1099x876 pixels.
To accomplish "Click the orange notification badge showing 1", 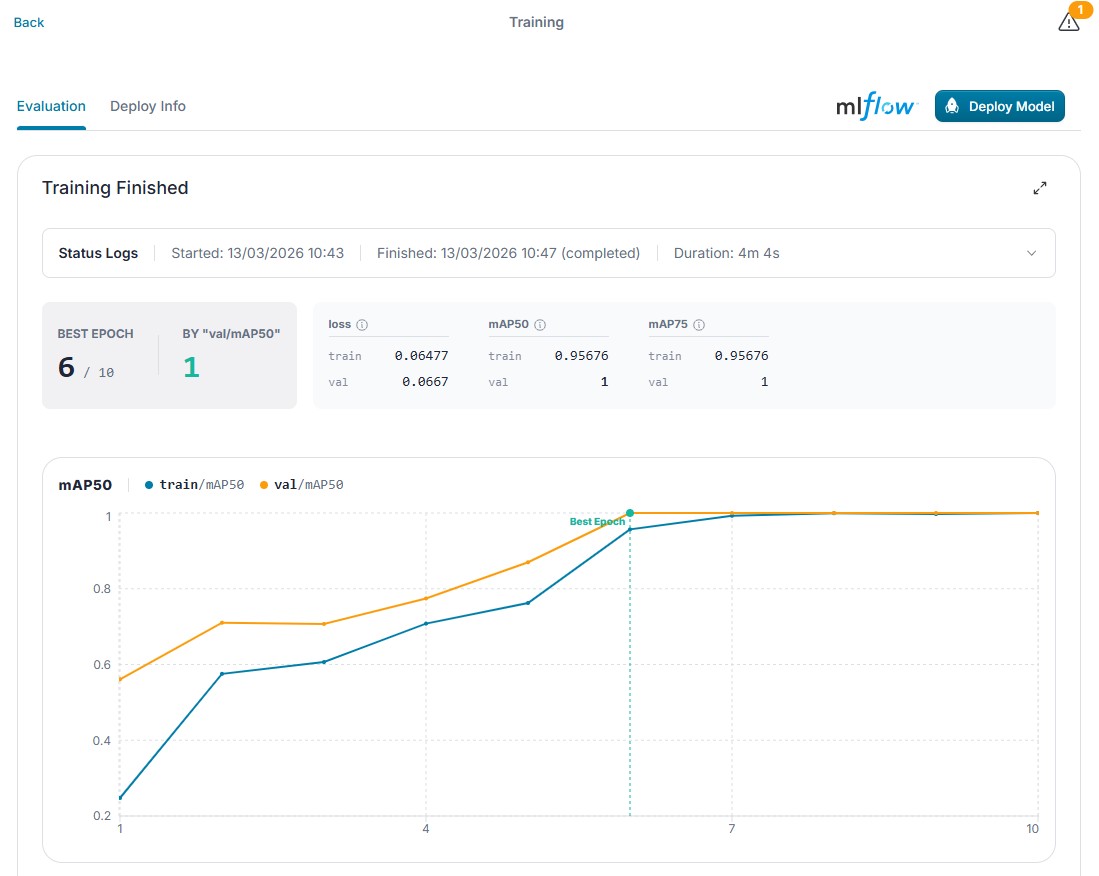I will [1080, 9].
